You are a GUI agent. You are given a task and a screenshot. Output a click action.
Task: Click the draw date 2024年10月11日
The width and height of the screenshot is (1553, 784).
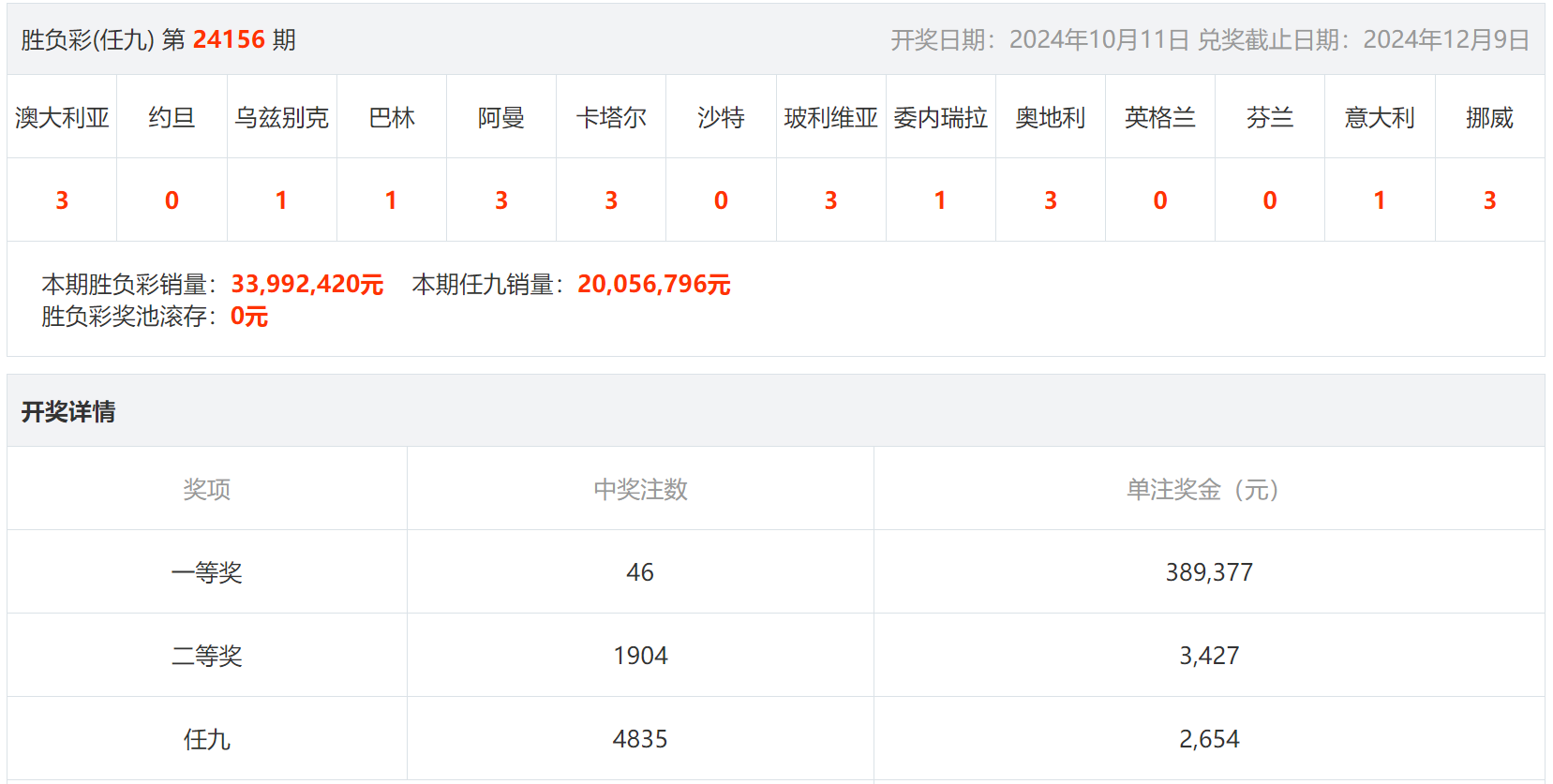(x=1099, y=39)
